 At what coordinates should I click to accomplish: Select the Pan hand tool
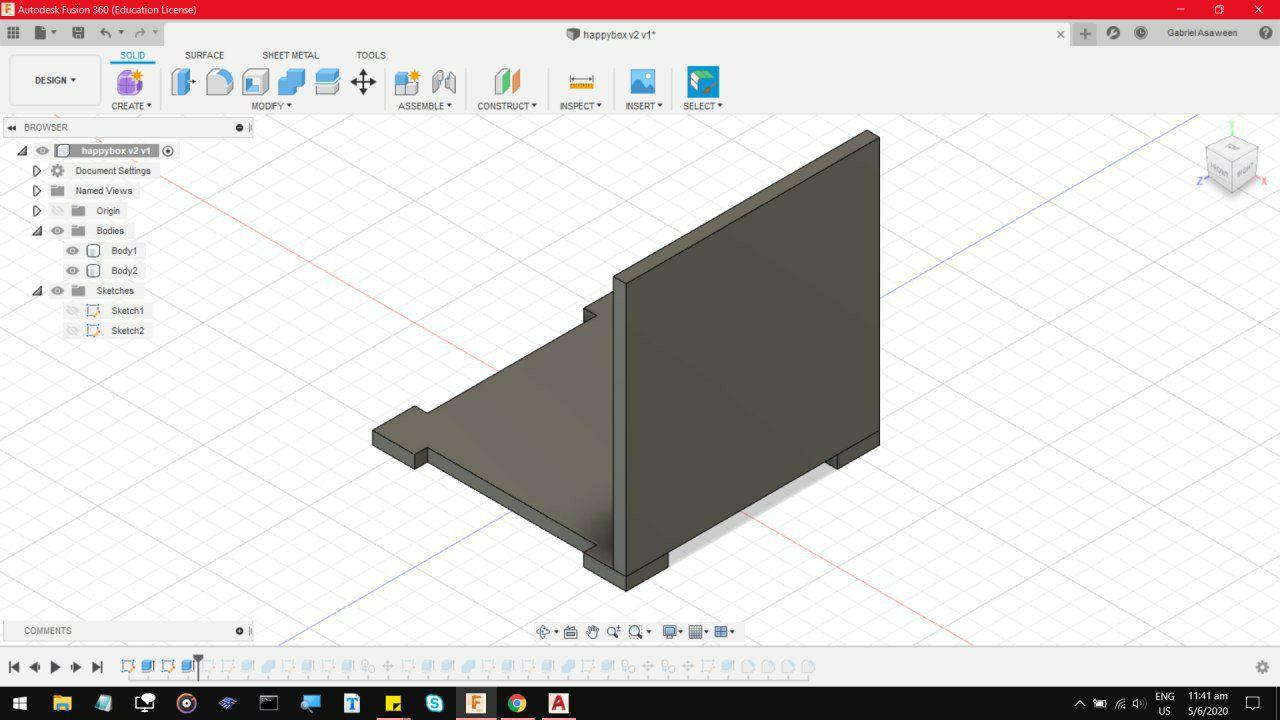click(592, 632)
